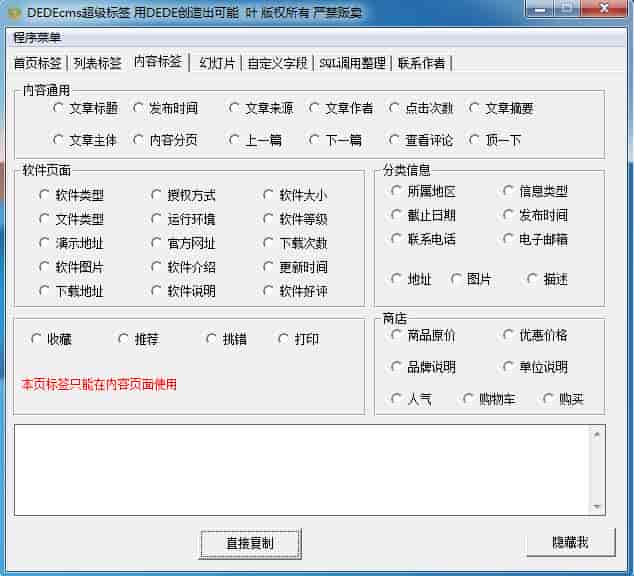The width and height of the screenshot is (634, 576).
Task: Go to the 联系作者 tab
Action: point(421,63)
